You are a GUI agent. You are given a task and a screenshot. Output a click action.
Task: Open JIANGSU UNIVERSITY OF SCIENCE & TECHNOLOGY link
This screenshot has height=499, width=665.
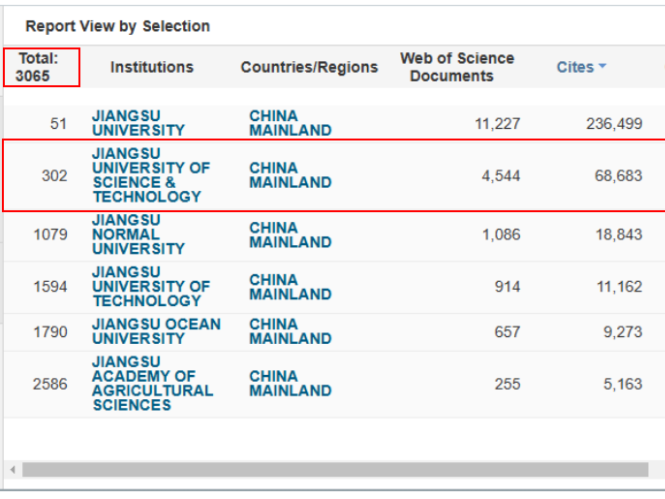151,175
